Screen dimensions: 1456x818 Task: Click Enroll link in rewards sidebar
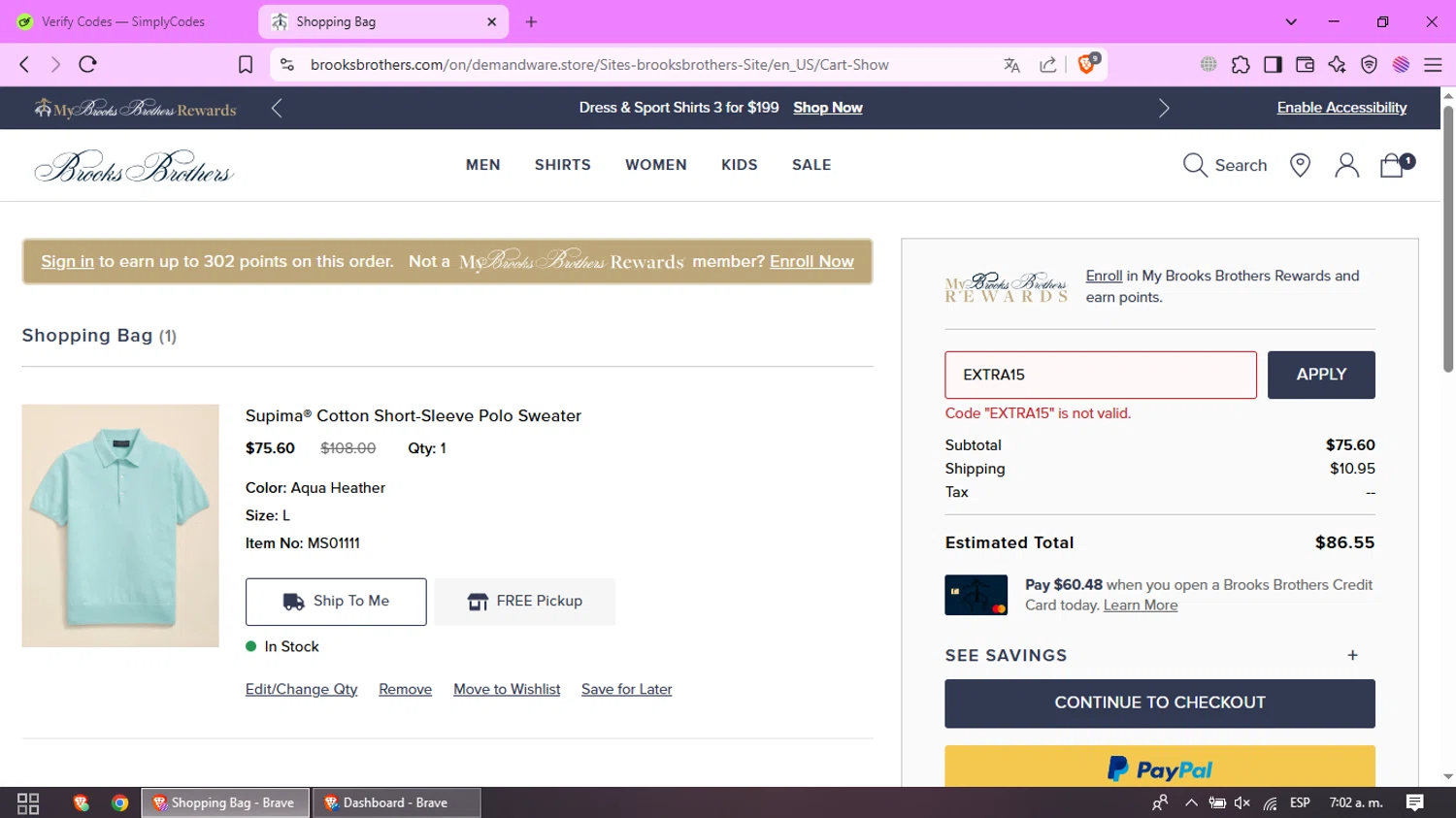coord(1104,277)
